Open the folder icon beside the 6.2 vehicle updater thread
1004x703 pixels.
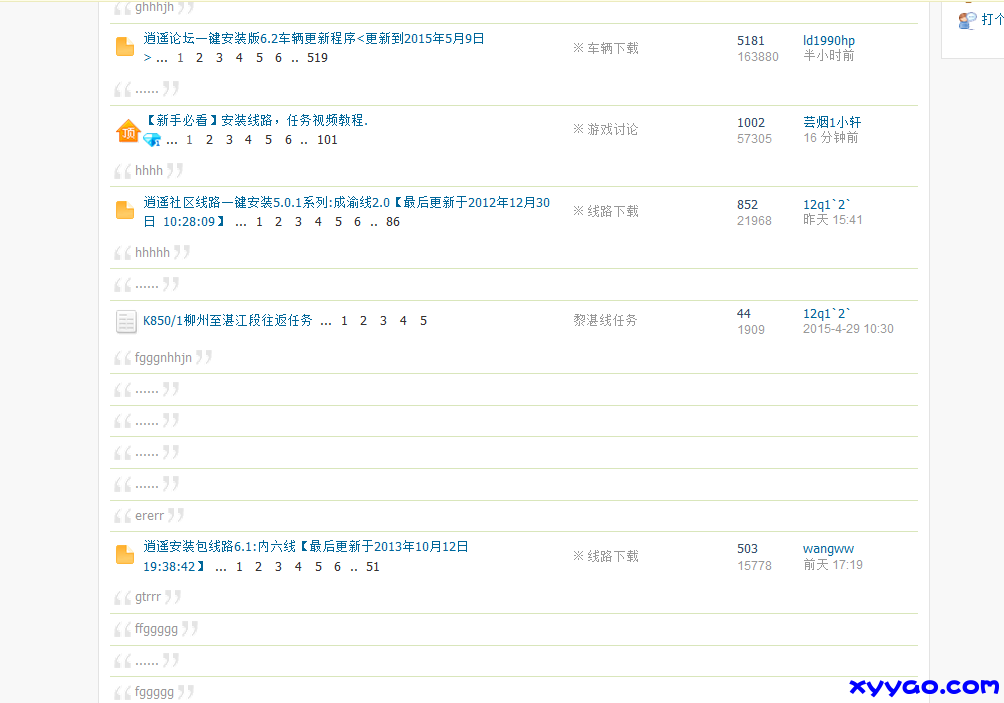tap(124, 46)
